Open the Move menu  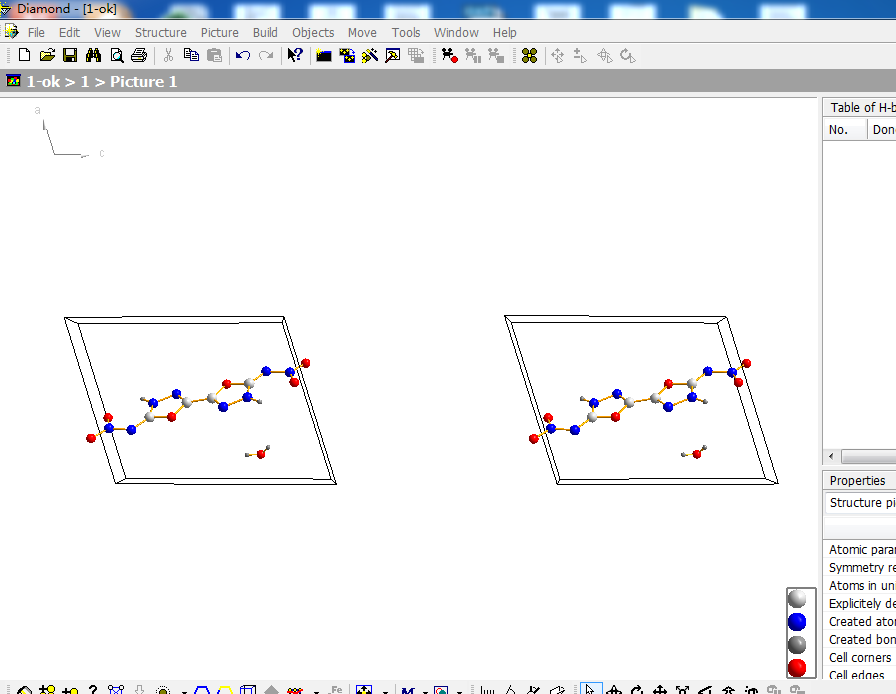(362, 33)
